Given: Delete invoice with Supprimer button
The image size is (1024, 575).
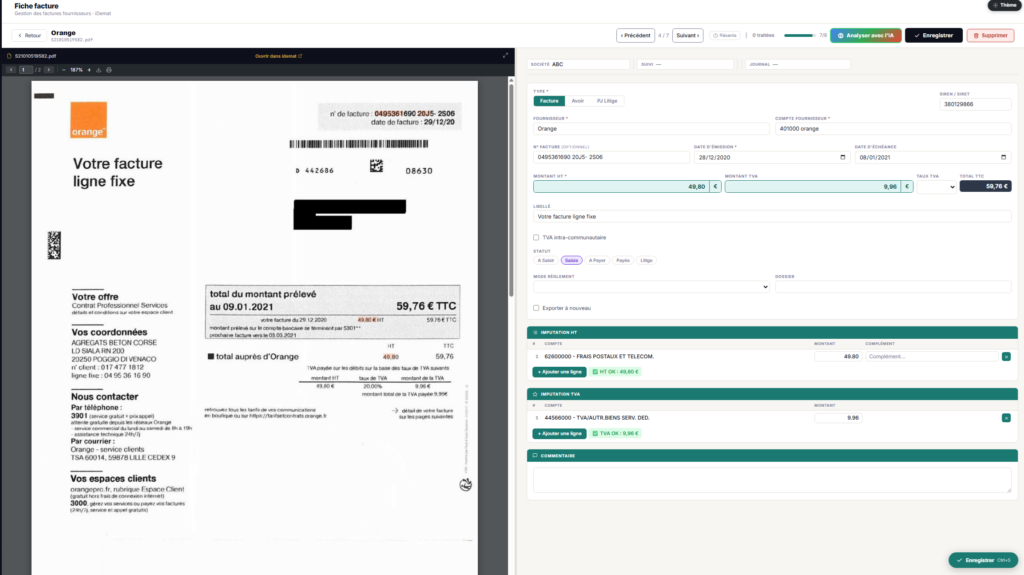Looking at the screenshot, I should tap(990, 35).
